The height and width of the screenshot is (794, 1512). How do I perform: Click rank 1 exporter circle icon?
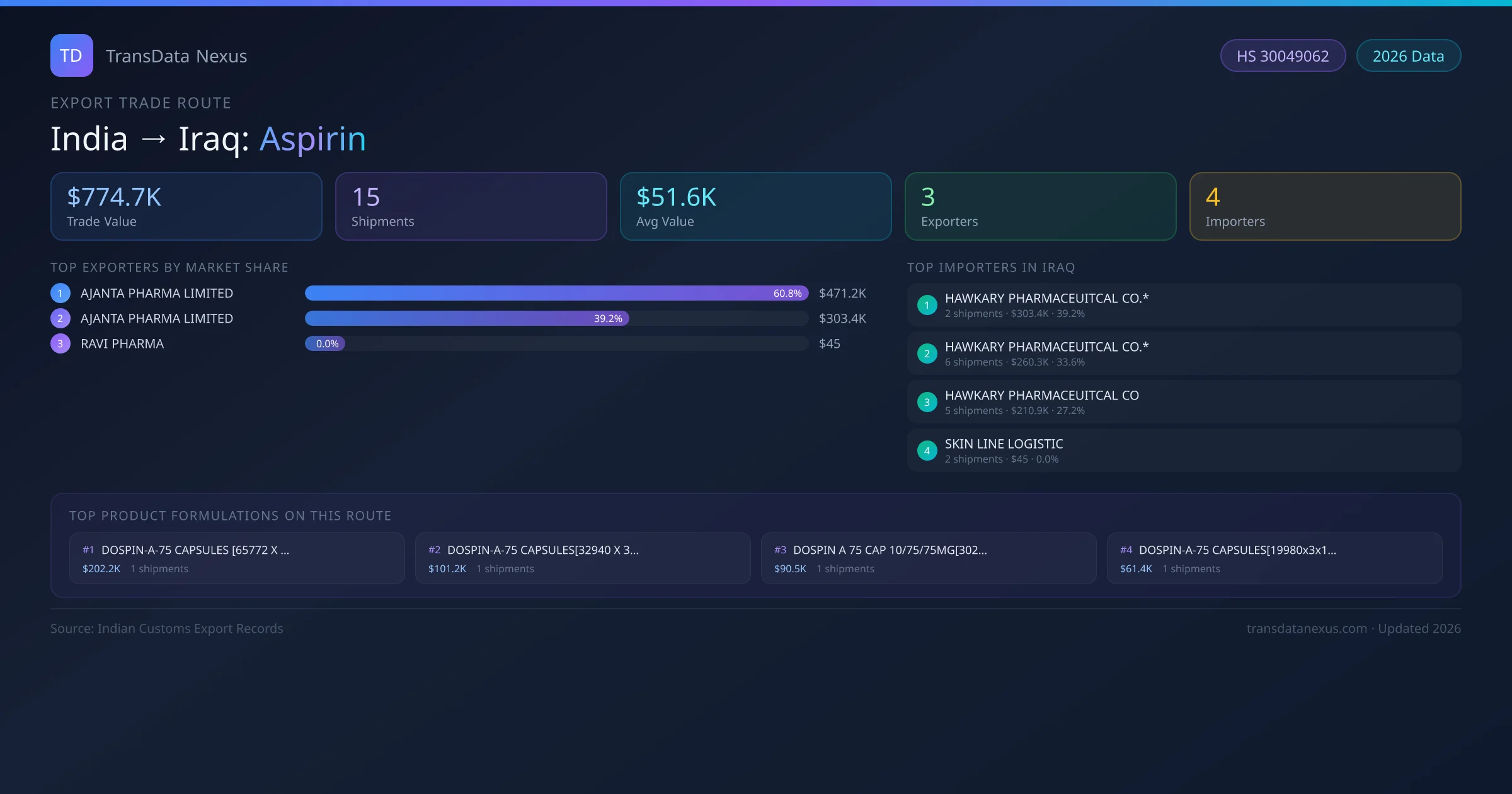(x=60, y=293)
